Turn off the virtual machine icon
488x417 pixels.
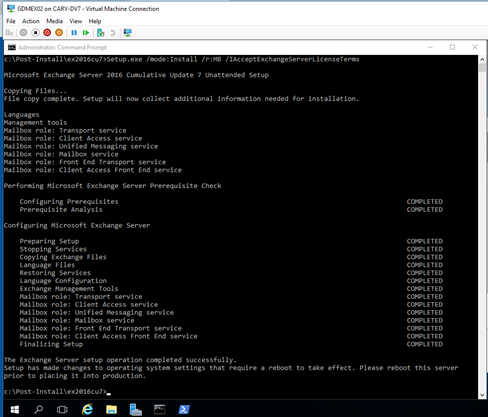pos(35,33)
